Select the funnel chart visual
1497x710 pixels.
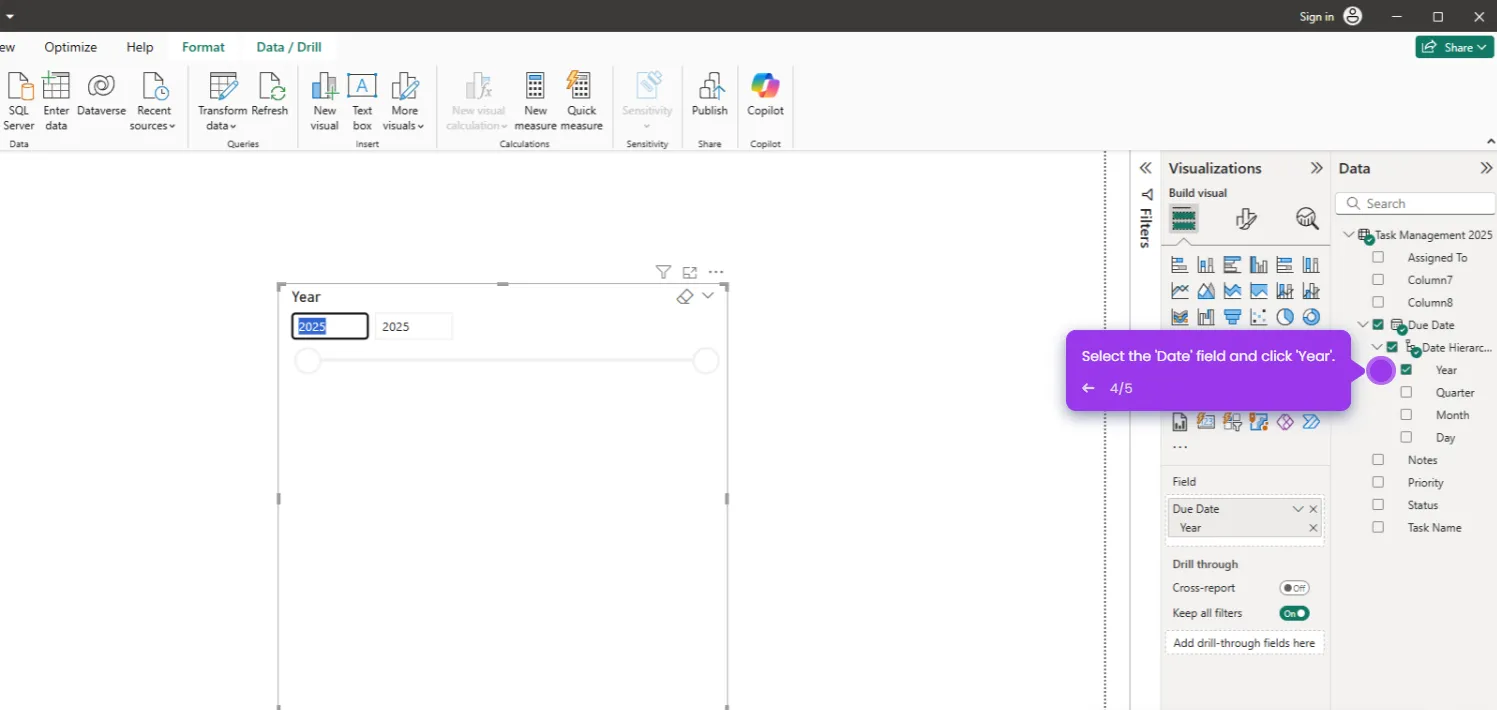(x=1232, y=317)
